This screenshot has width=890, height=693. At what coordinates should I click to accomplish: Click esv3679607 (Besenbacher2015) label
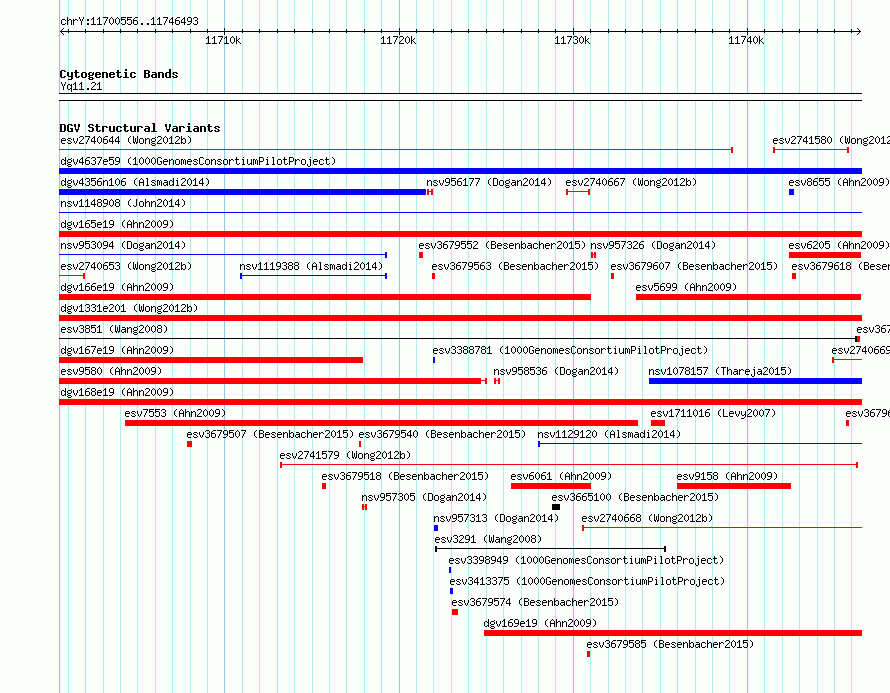[694, 266]
